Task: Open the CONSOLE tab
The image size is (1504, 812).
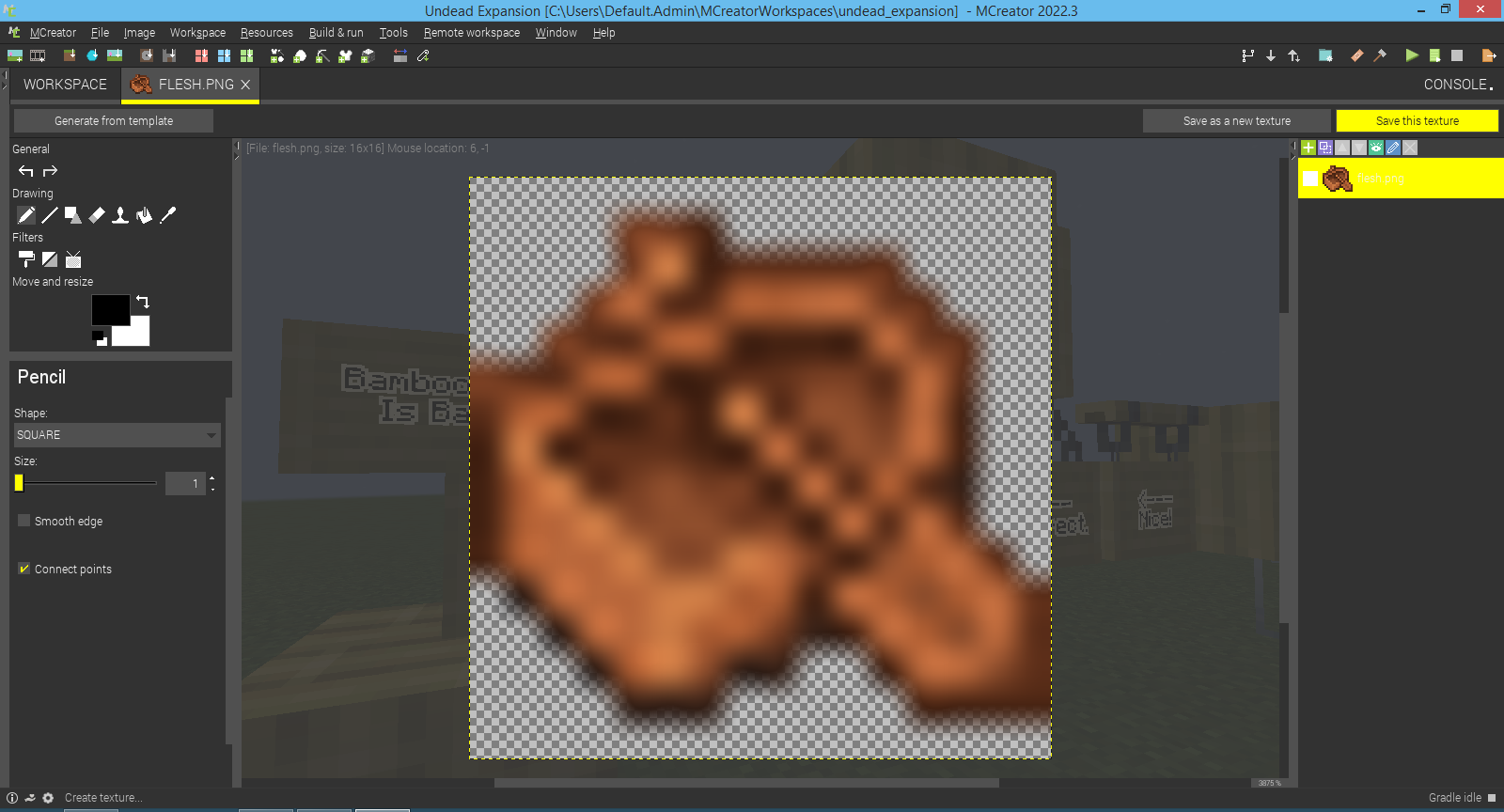Action: click(1458, 85)
